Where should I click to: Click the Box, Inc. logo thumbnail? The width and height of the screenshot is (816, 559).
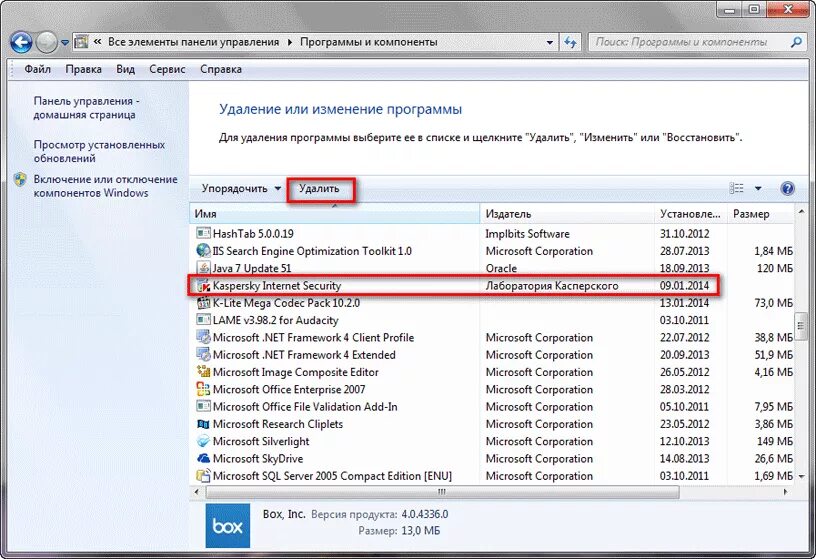[x=227, y=525]
